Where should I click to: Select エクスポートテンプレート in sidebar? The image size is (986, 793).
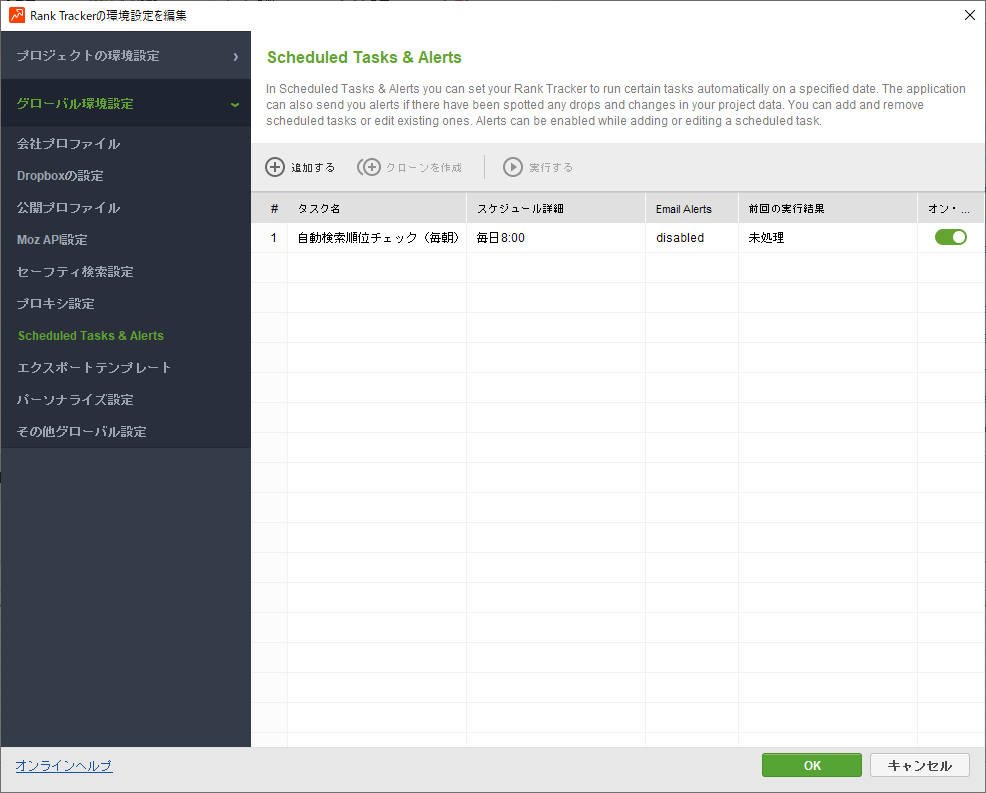pyautogui.click(x=94, y=368)
